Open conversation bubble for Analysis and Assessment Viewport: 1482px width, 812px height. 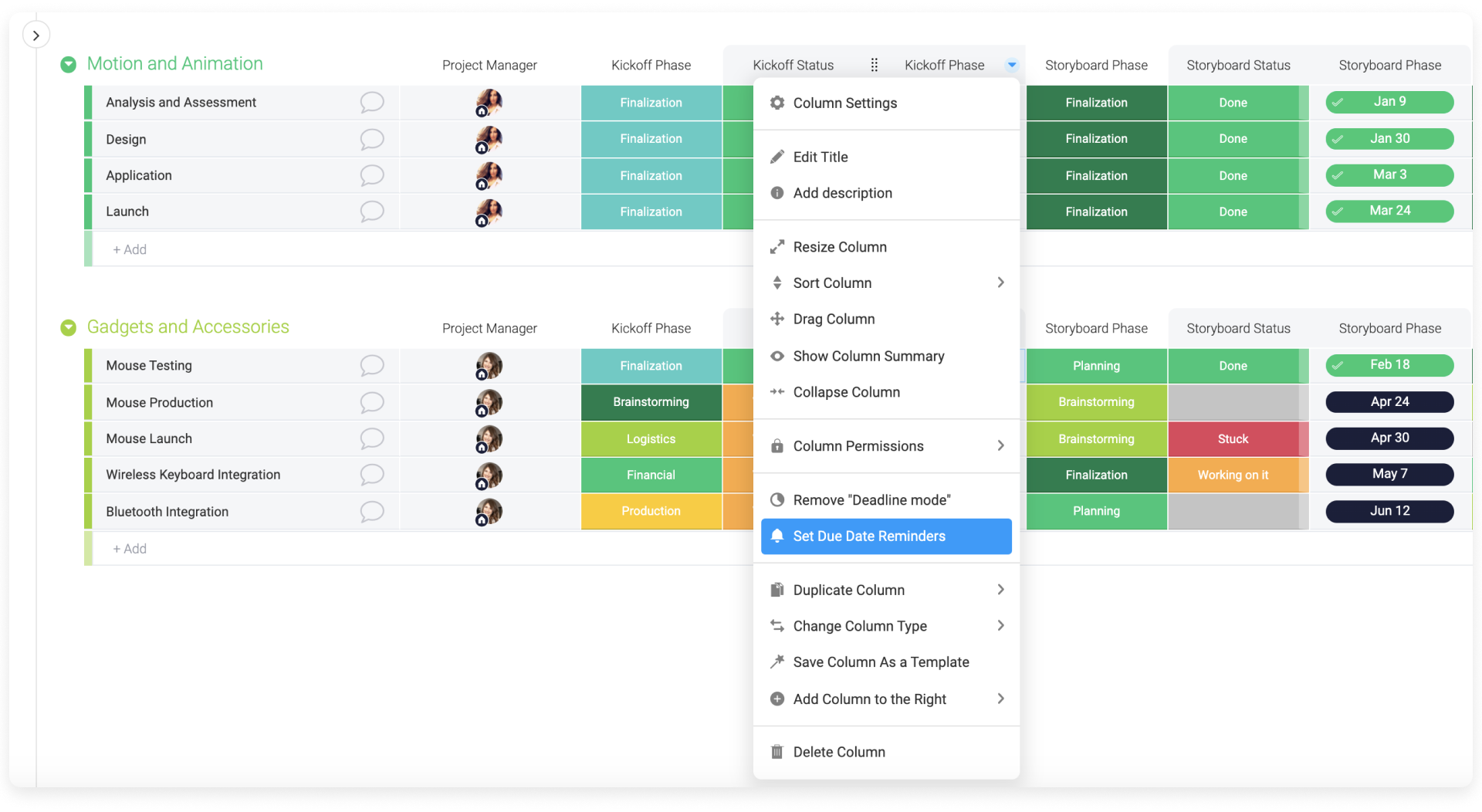[372, 102]
